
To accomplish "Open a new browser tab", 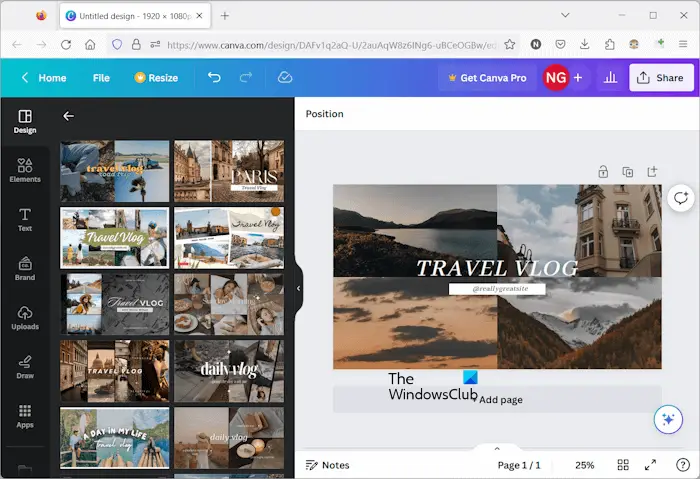I will (x=225, y=16).
